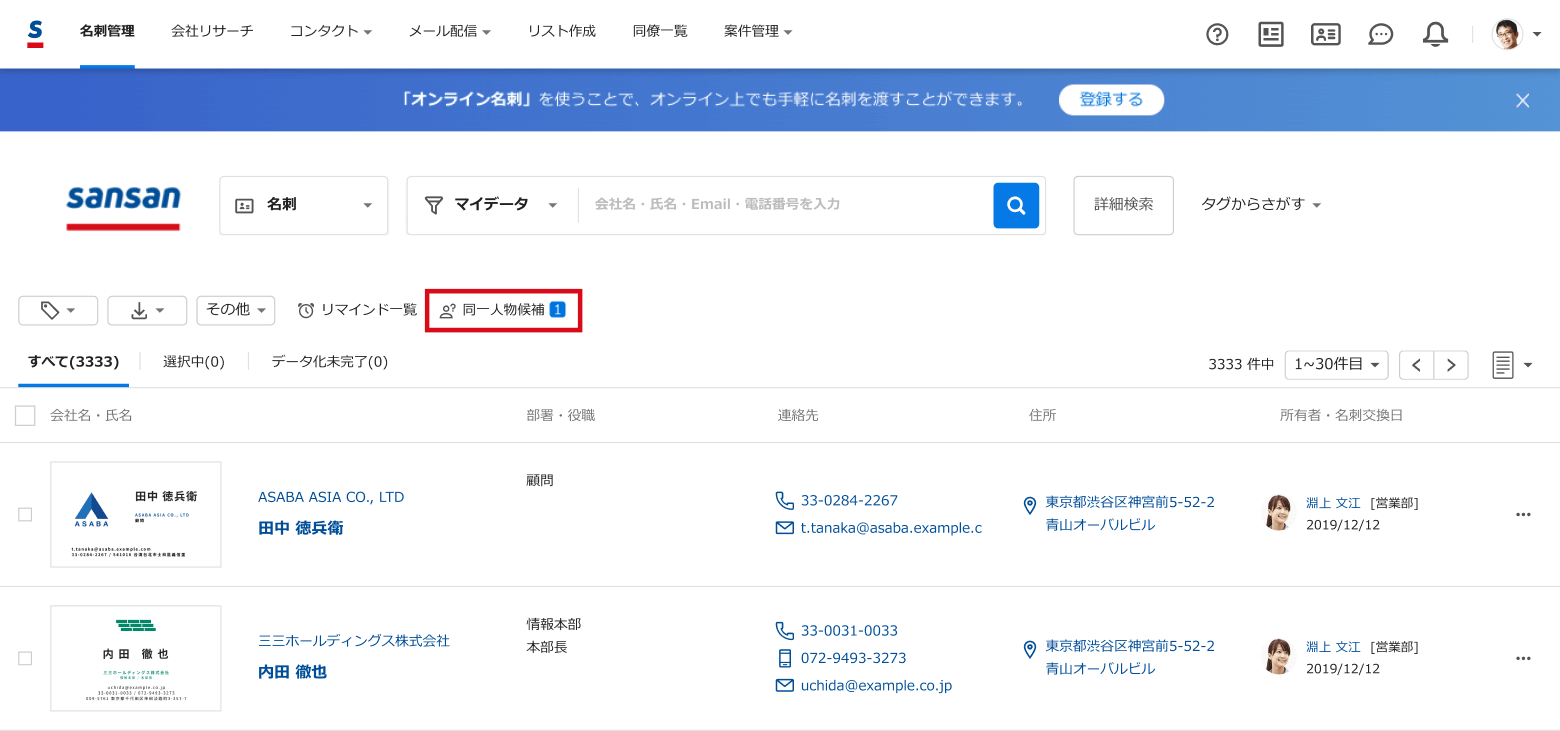Click owner name 淵上 文江 in 田中 徳兵衛 row
This screenshot has height=731, width=1560.
pyautogui.click(x=1333, y=503)
